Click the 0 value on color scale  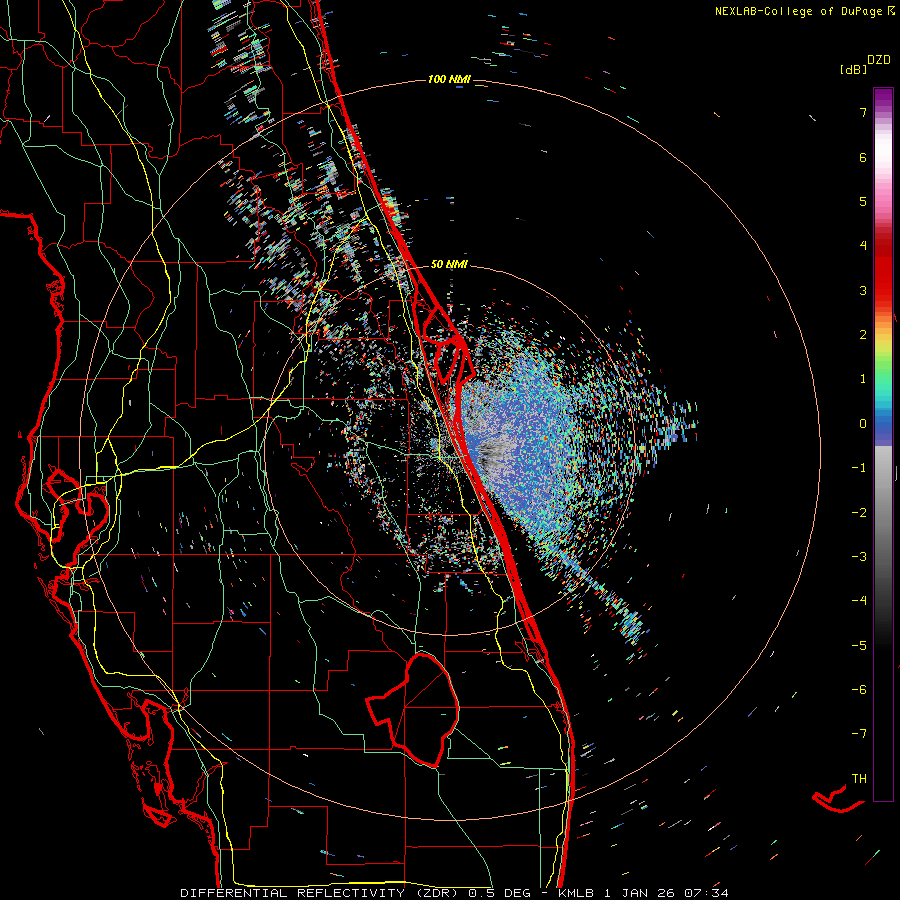pos(863,424)
